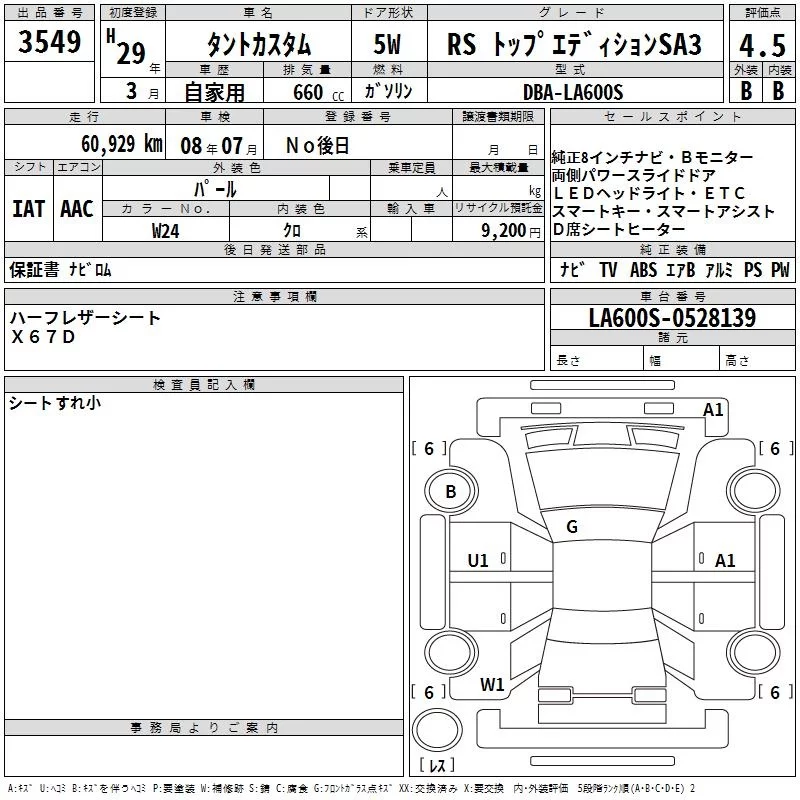Image resolution: width=800 pixels, height=800 pixels.
Task: Select the セールスポイント header
Action: click(x=672, y=116)
